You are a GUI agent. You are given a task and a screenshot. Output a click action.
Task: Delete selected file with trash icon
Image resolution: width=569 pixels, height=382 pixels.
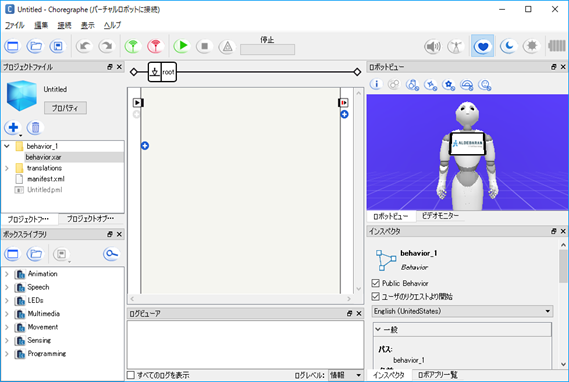tap(35, 127)
